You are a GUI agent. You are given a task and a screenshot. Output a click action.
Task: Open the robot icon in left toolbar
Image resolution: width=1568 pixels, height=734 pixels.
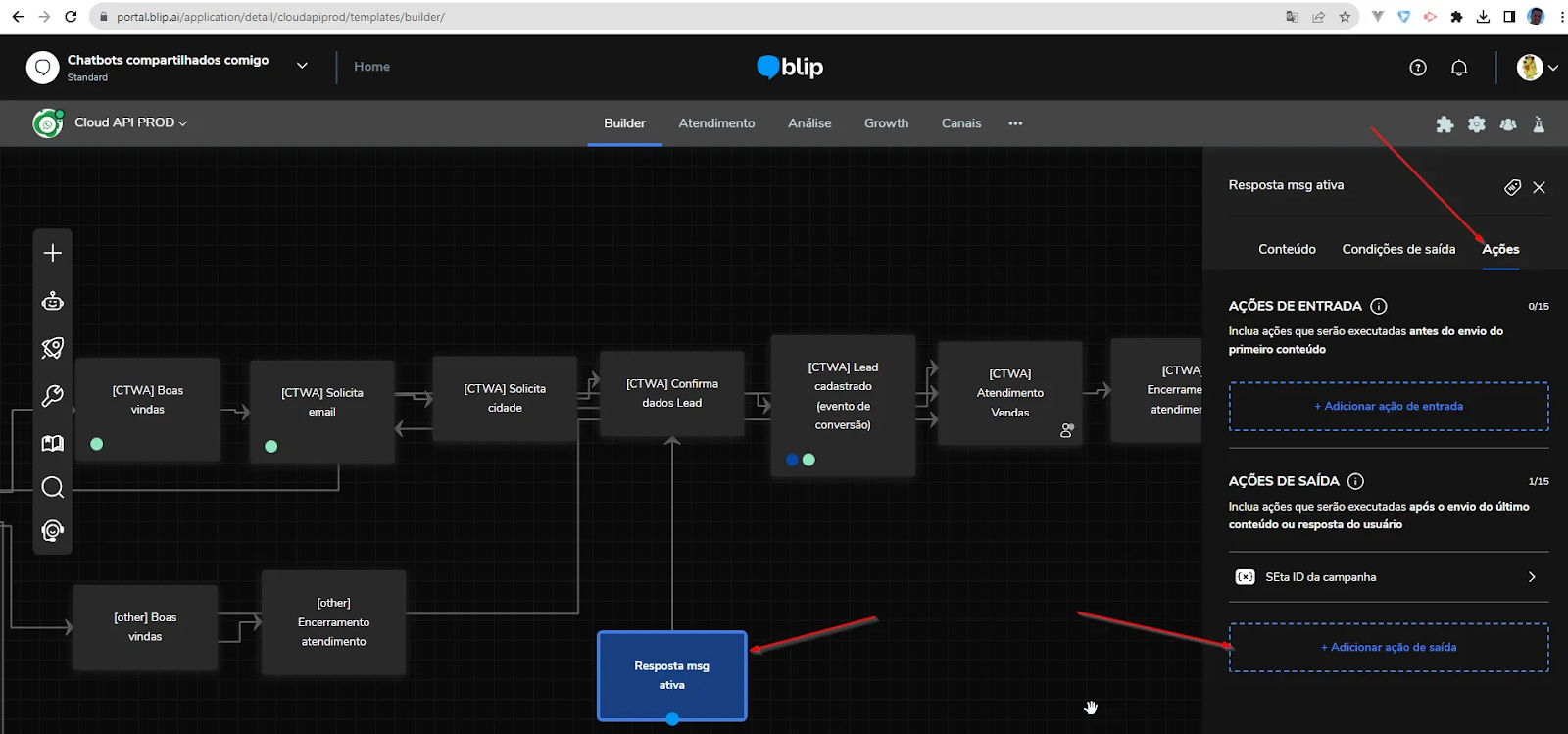53,301
